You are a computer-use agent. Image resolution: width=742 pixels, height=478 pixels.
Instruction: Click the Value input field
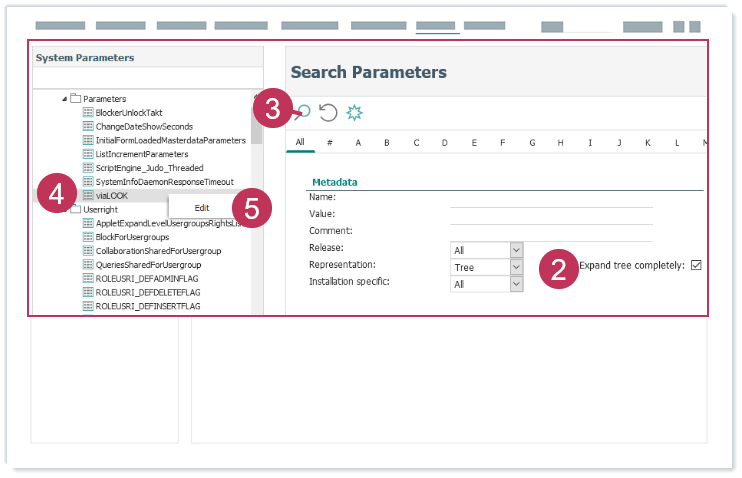tap(550, 214)
